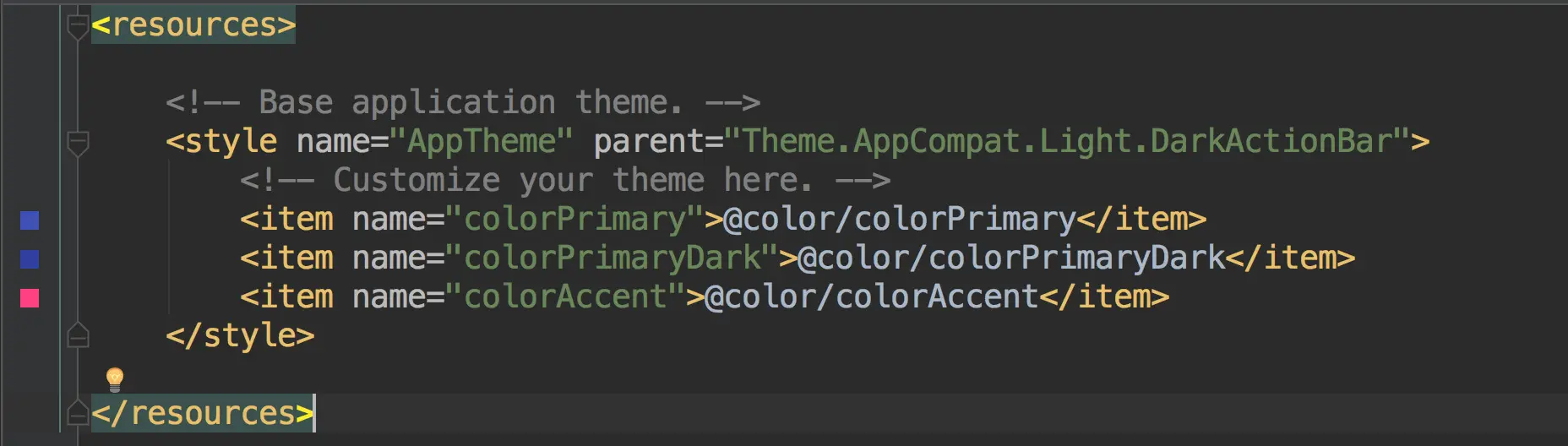Viewport: 1568px width, 446px height.
Task: Open the blue colorPrimary gutter color swatch
Action: pyautogui.click(x=30, y=220)
